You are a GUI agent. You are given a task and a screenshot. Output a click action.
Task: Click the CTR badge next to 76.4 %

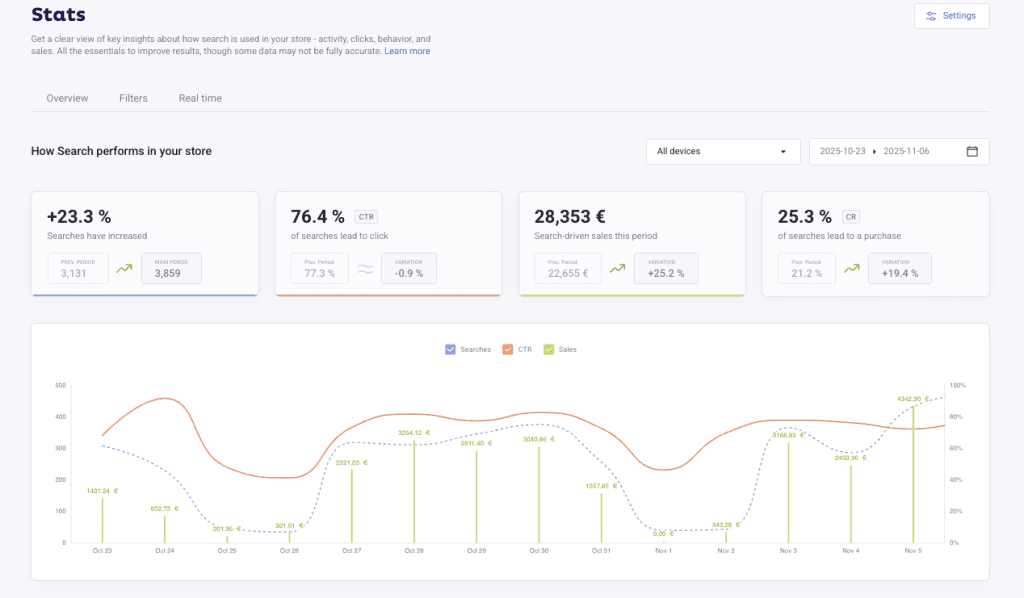(366, 216)
